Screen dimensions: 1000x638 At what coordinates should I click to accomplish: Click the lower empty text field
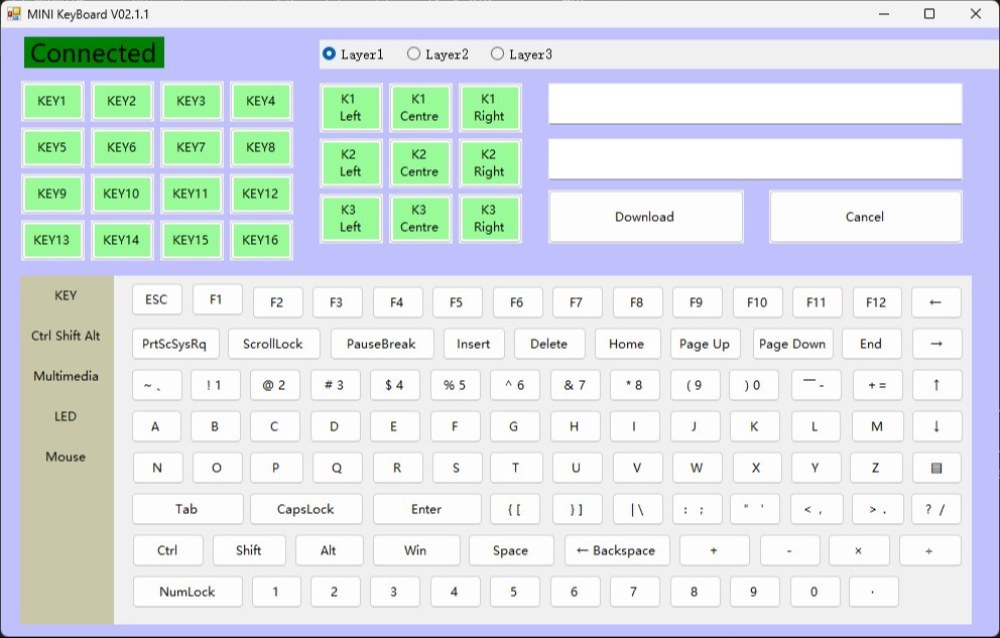755,159
